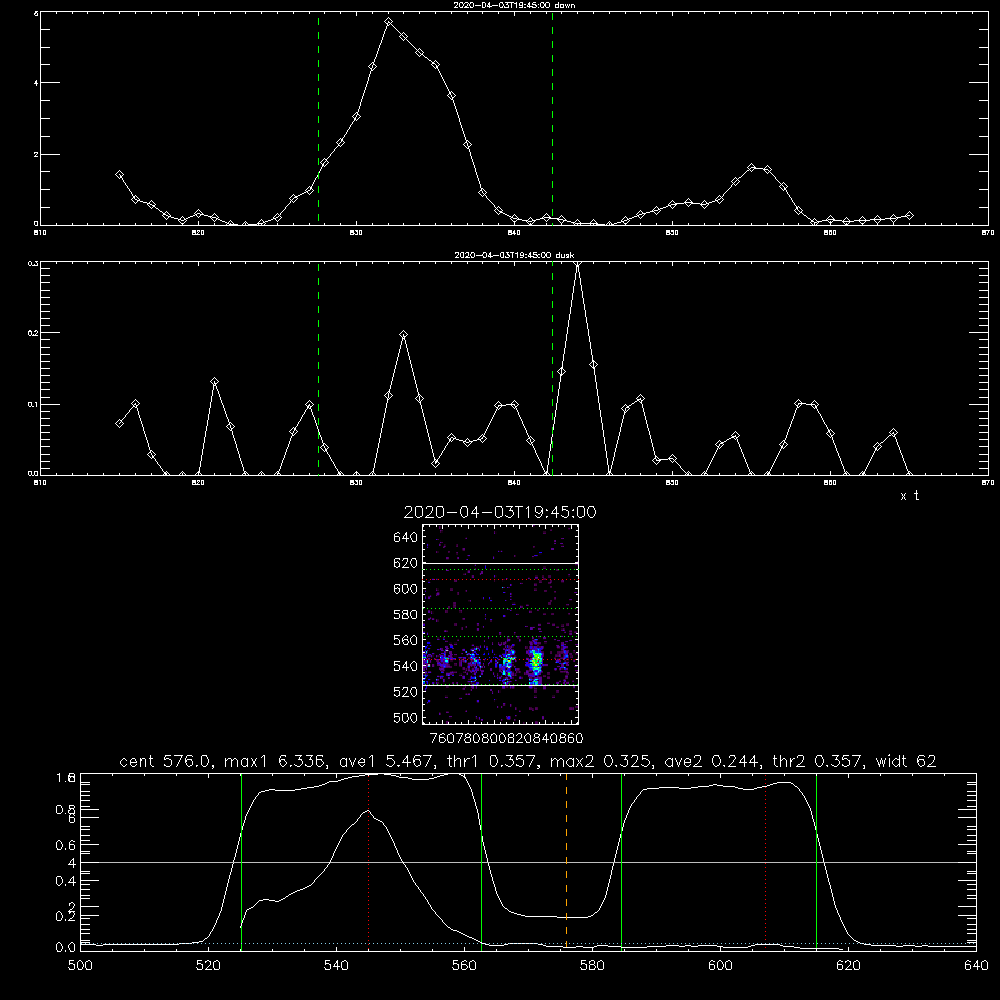Select the spectrogram image title '2020-04-03T19:45:00'
Screen dimensions: 1000x1000
(x=500, y=512)
